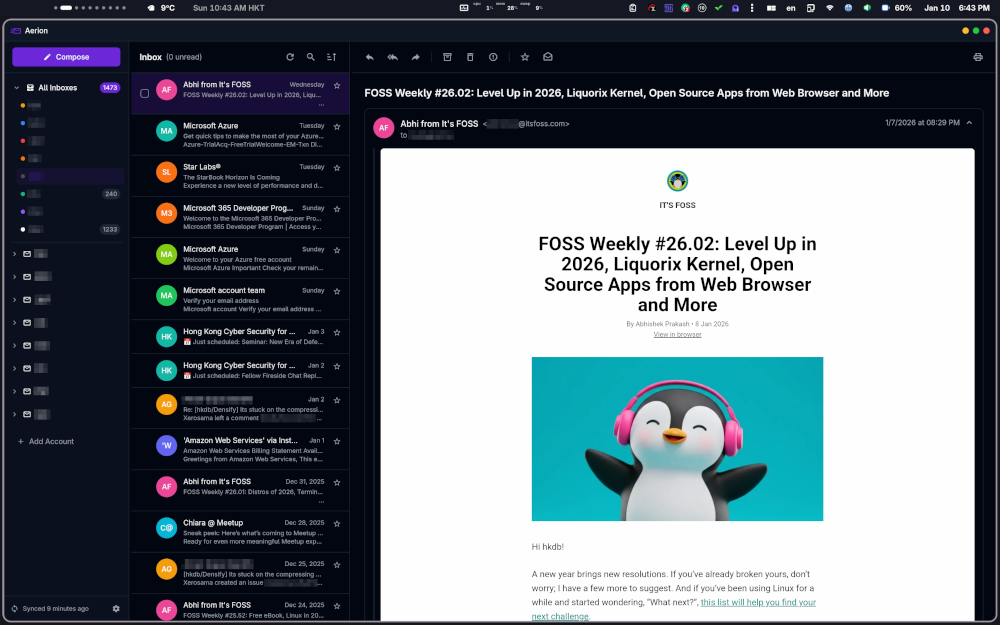Open the 'View in browser' link
1000x625 pixels.
(x=677, y=333)
